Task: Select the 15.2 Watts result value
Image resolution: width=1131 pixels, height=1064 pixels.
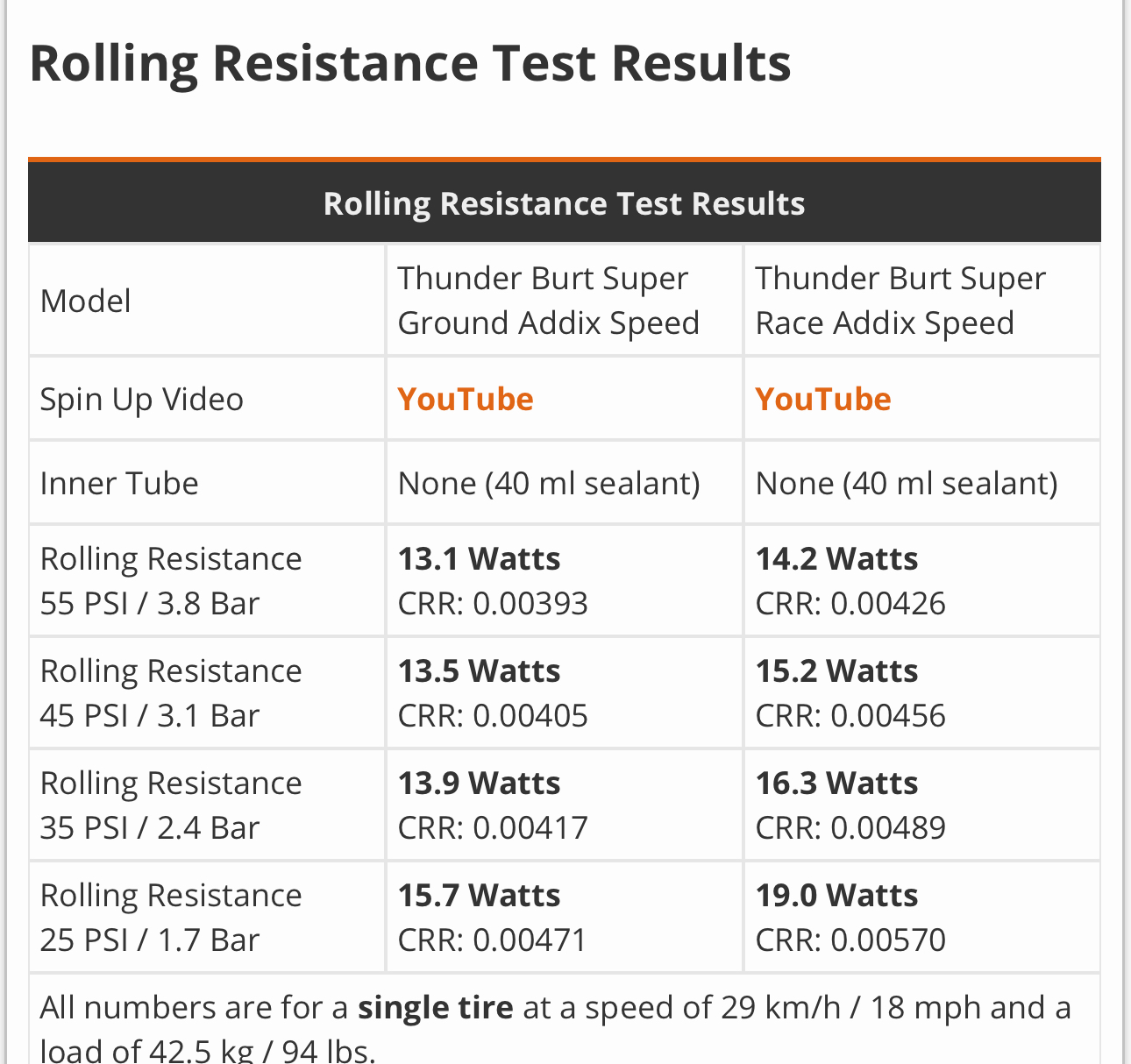Action: pos(837,671)
